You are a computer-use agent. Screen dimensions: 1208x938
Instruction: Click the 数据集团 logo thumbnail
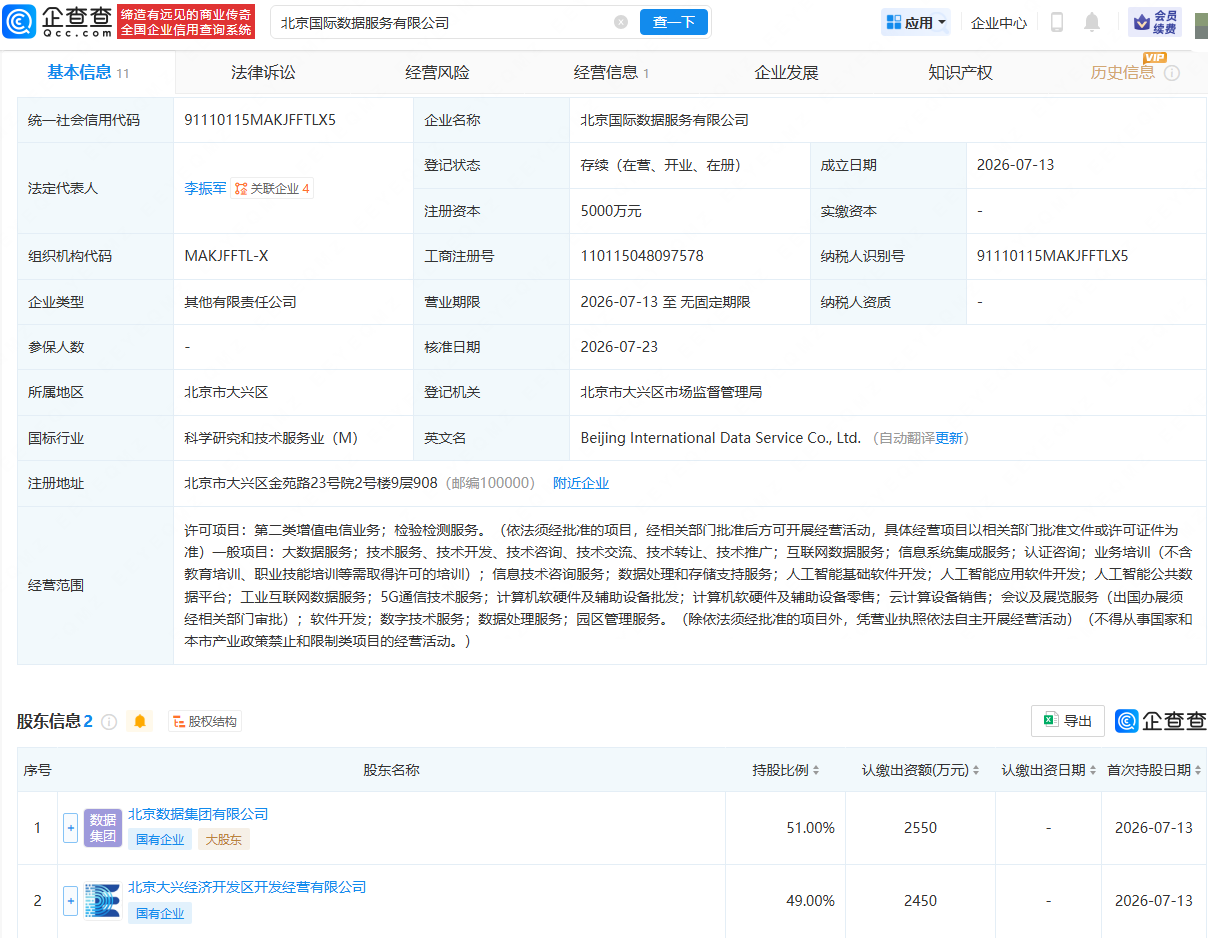point(103,828)
